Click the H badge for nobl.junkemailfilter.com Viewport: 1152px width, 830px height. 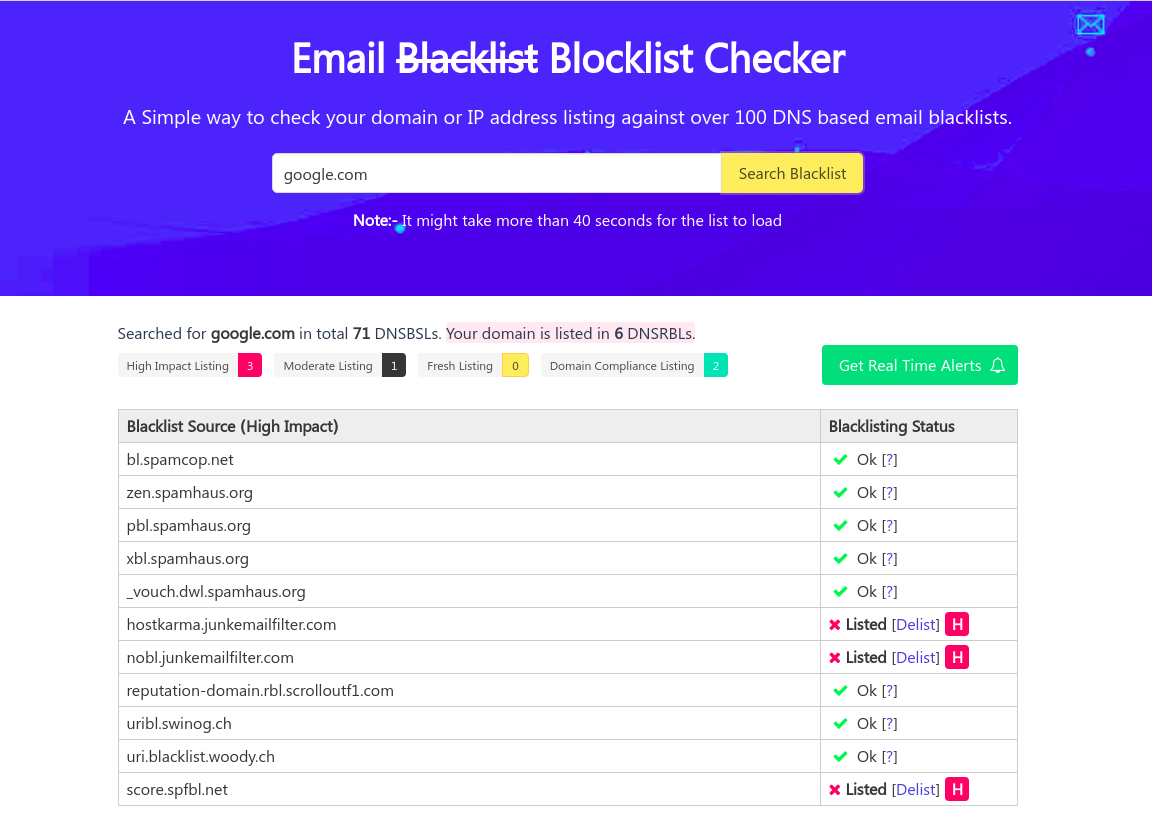point(957,658)
